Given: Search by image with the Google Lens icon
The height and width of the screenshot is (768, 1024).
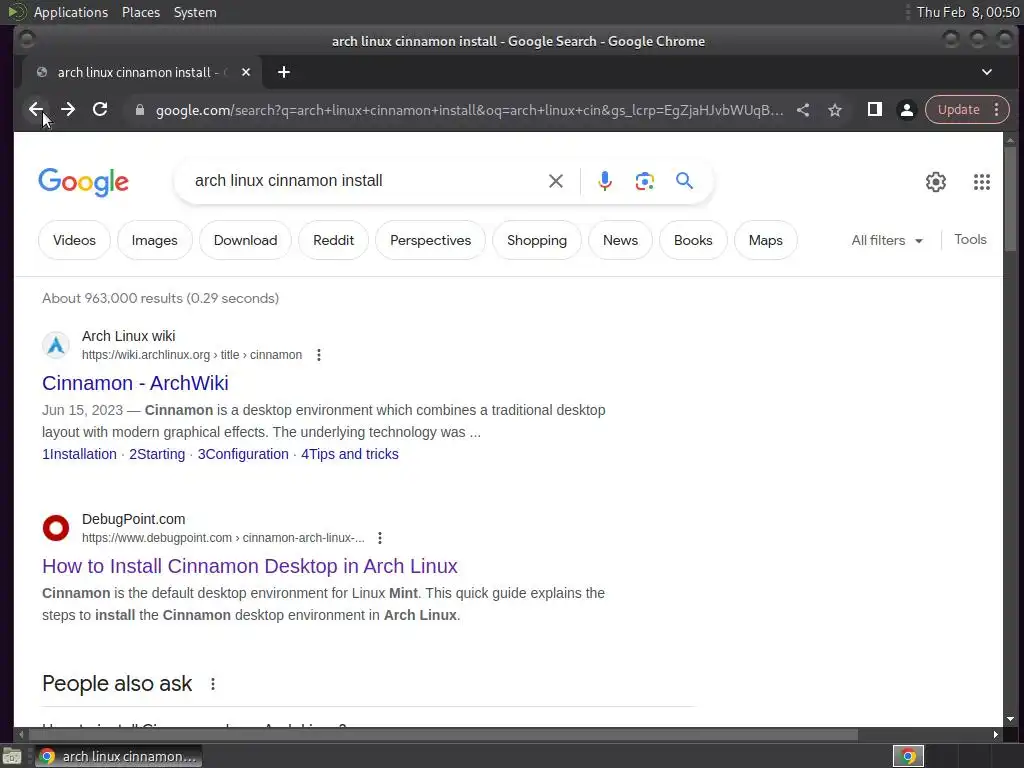Looking at the screenshot, I should point(645,181).
